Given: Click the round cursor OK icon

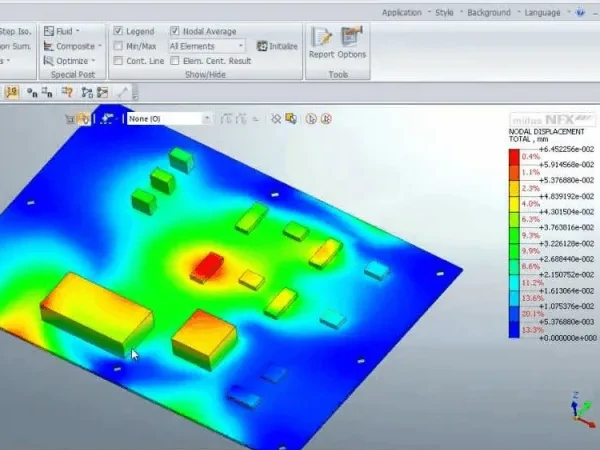Looking at the screenshot, I should 311,119.
